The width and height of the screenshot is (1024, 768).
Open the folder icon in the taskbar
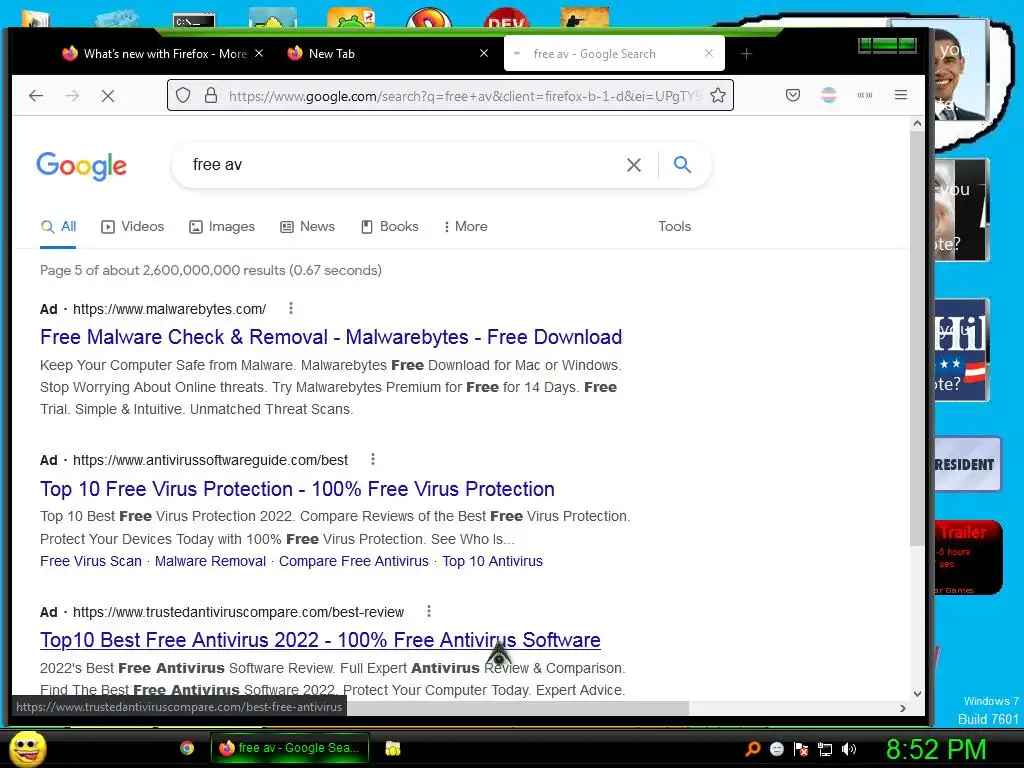(392, 748)
